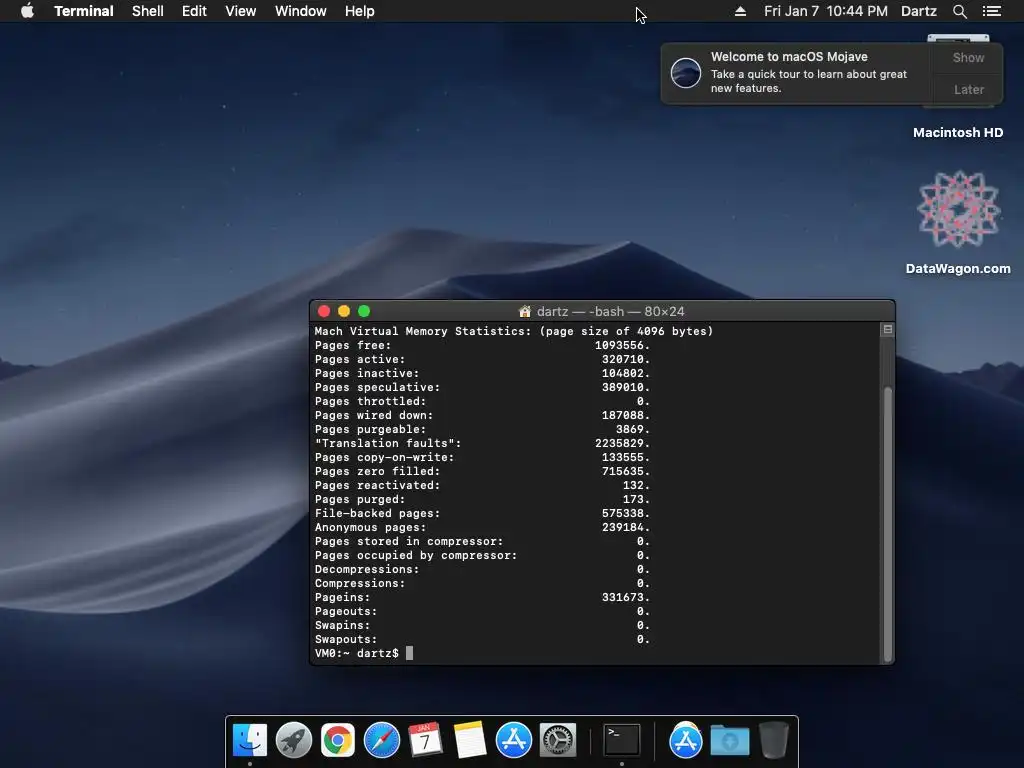Image resolution: width=1024 pixels, height=768 pixels.
Task: Open the Terminal application menu
Action: [84, 11]
